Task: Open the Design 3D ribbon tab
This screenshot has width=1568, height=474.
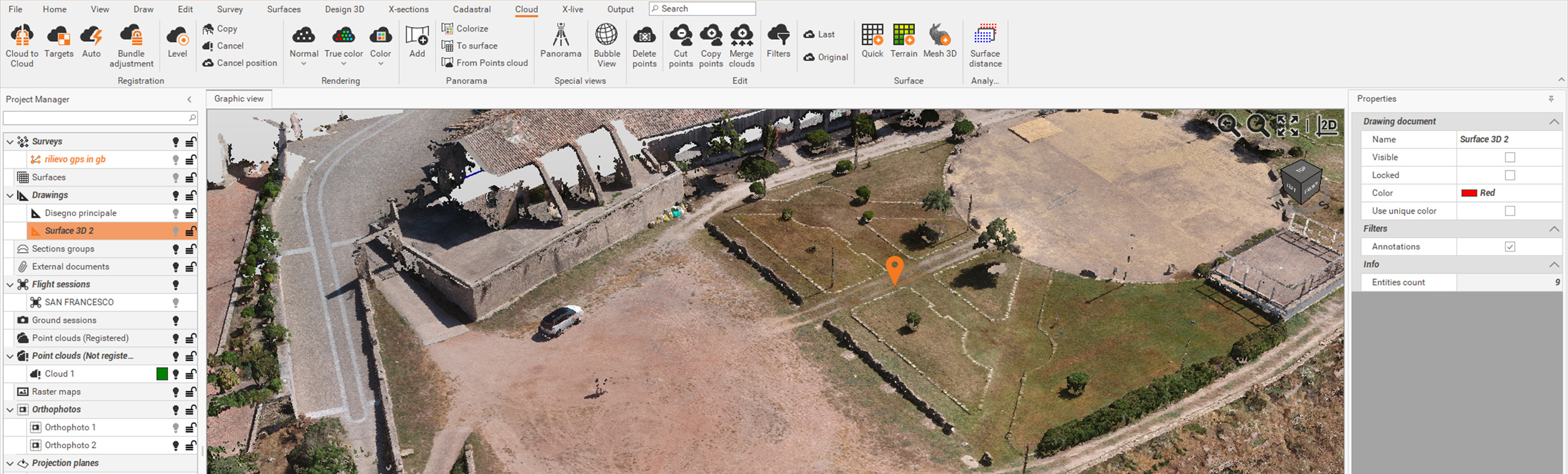Action: (x=345, y=9)
